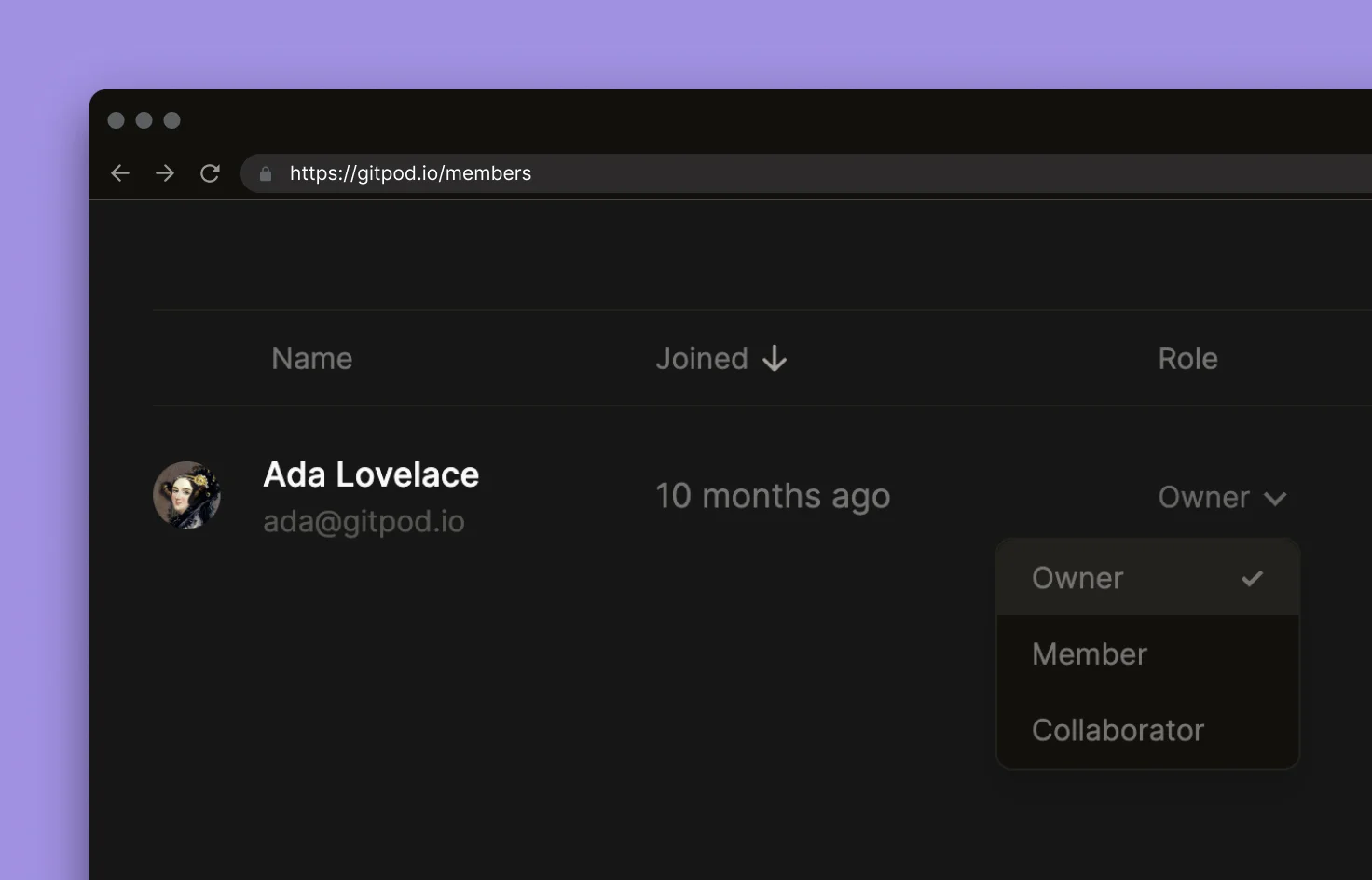Choose Member in the role menu
This screenshot has height=880, width=1372.
pyautogui.click(x=1148, y=654)
